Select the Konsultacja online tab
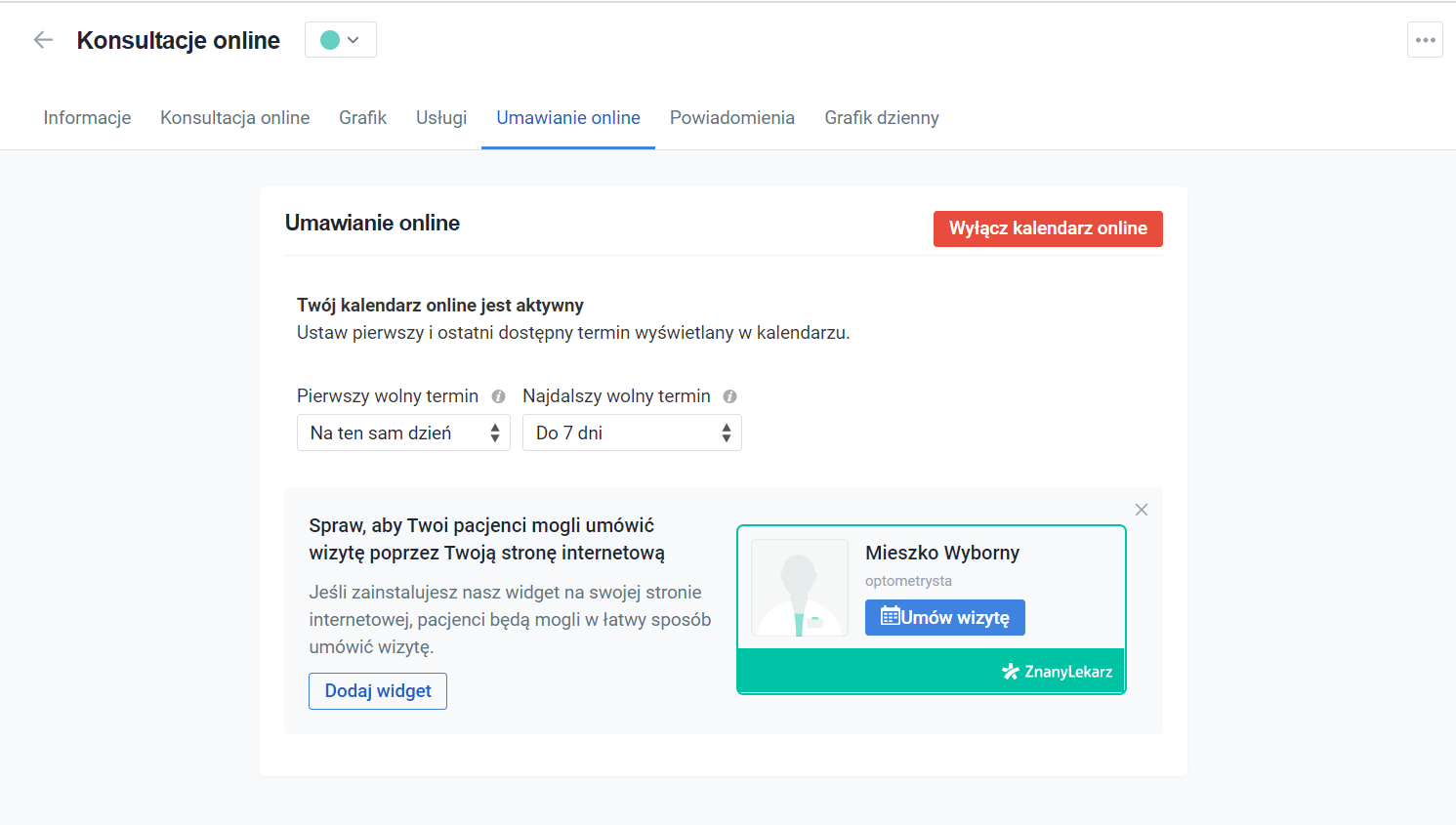Image resolution: width=1456 pixels, height=825 pixels. pos(234,117)
